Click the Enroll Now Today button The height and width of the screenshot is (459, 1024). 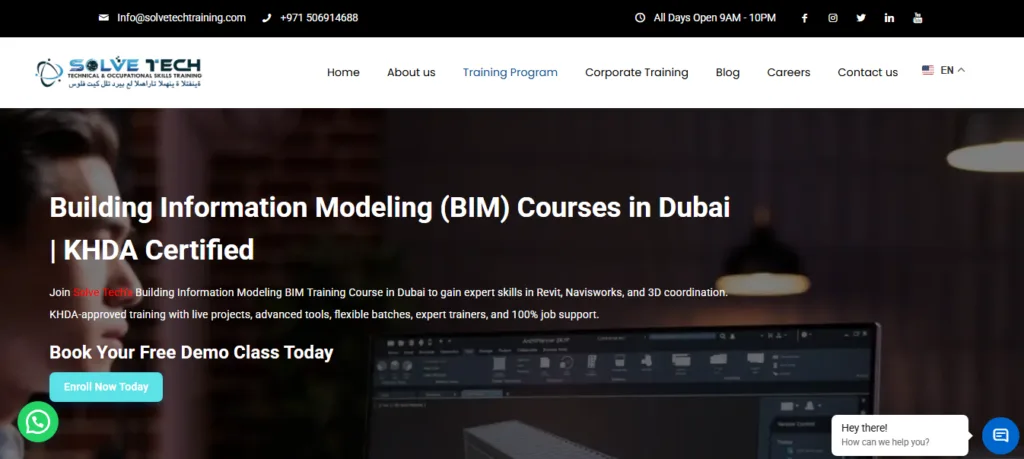coord(106,387)
